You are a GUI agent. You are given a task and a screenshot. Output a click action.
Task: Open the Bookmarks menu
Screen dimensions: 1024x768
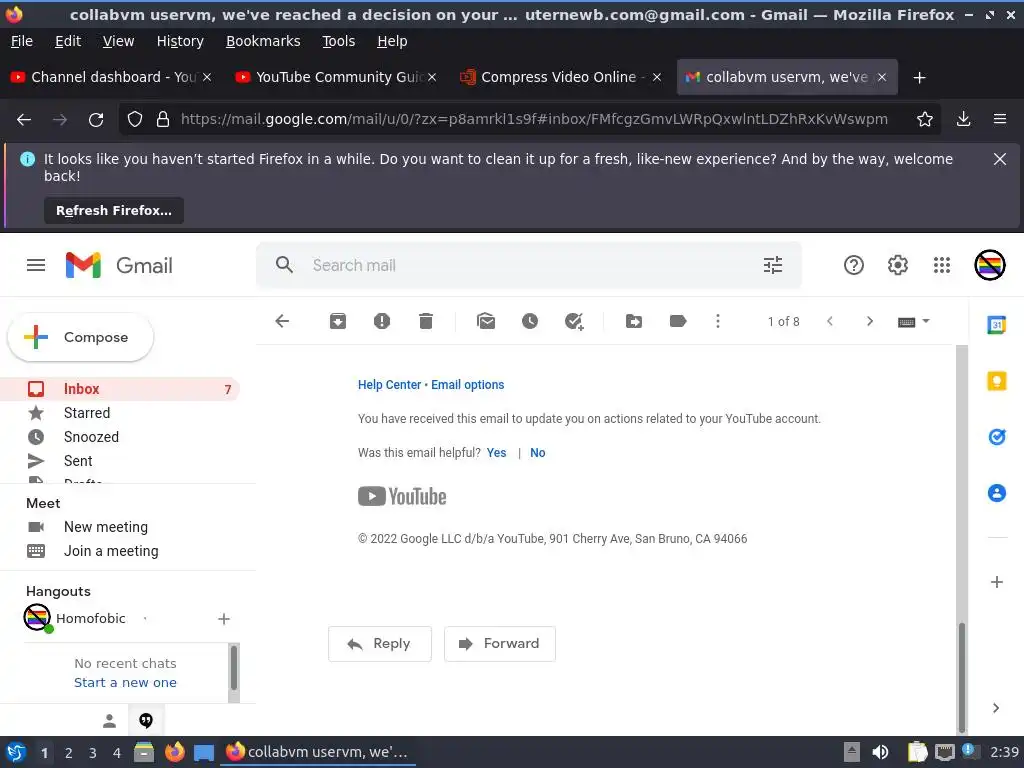[263, 41]
